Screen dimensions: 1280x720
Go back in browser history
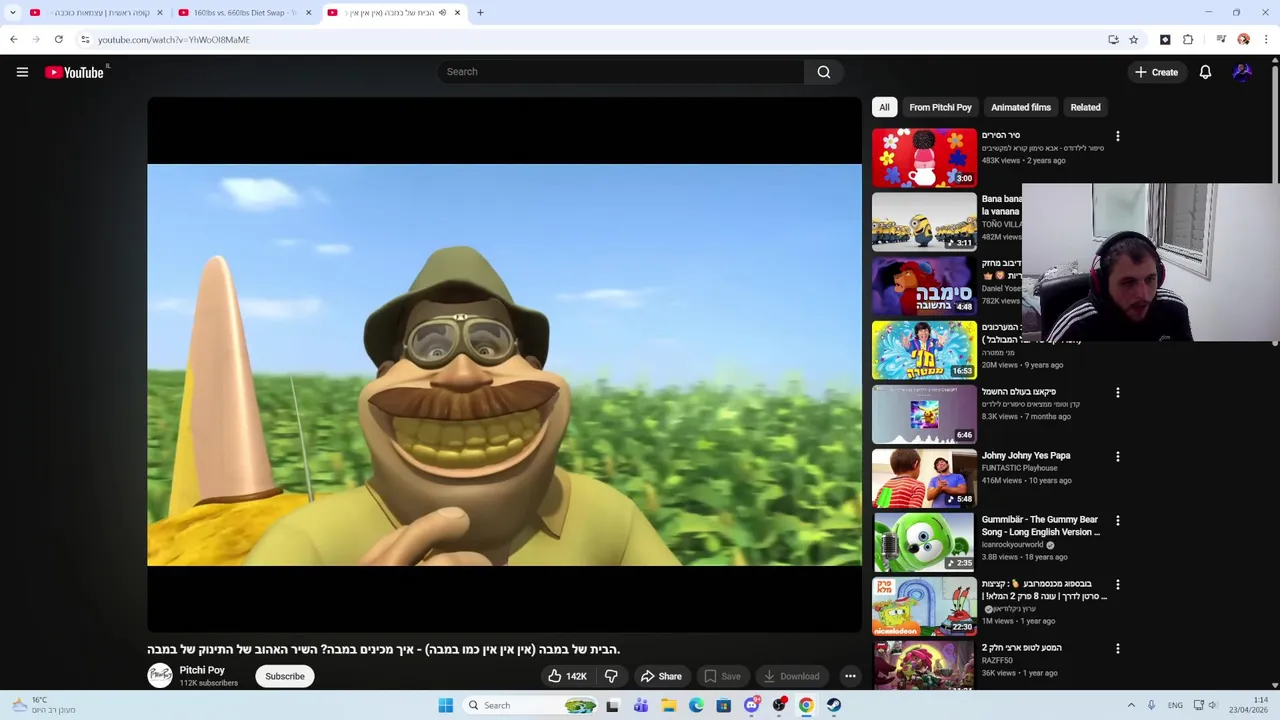click(x=13, y=40)
